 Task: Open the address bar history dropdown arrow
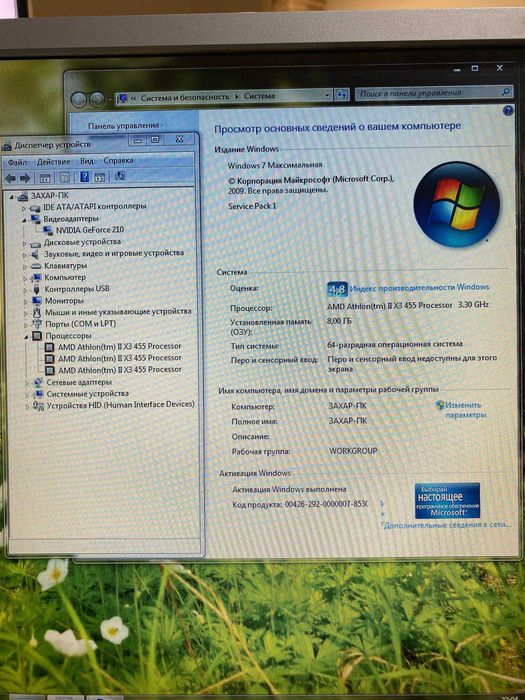327,95
